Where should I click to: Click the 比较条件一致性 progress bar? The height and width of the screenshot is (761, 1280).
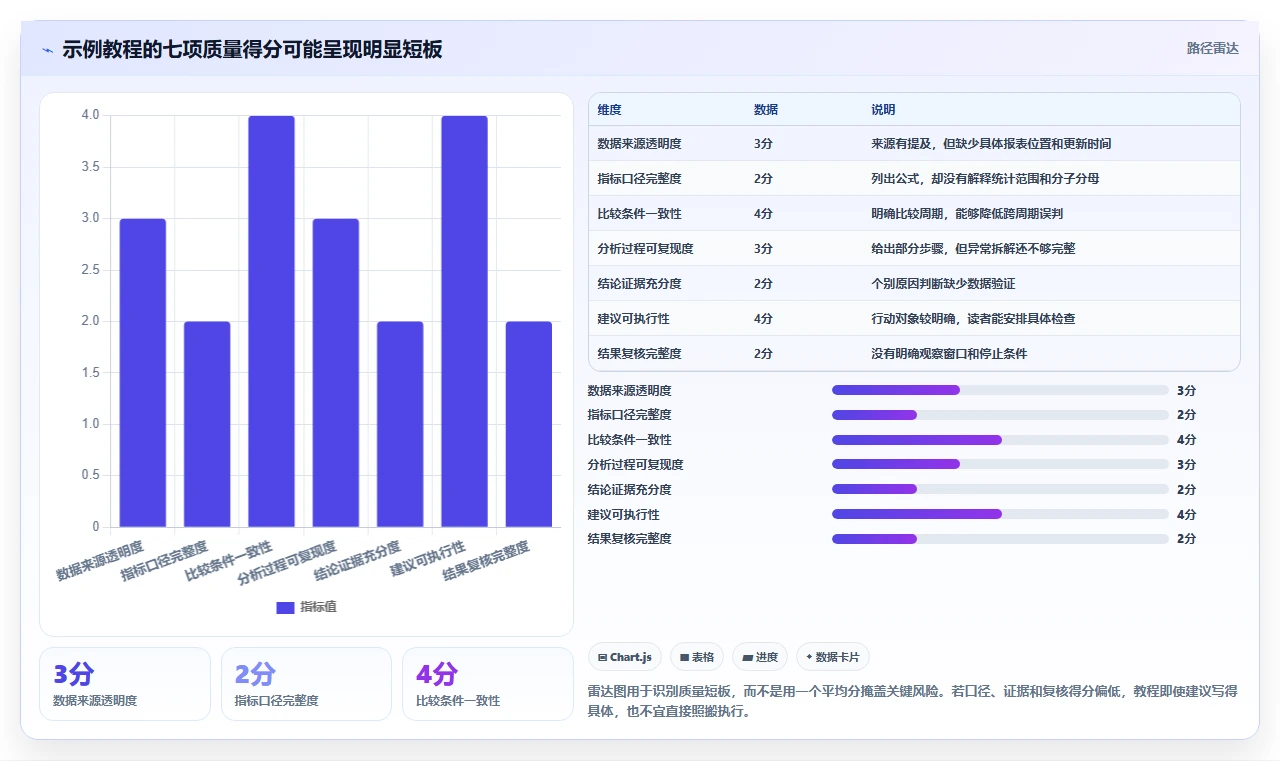tap(1000, 440)
